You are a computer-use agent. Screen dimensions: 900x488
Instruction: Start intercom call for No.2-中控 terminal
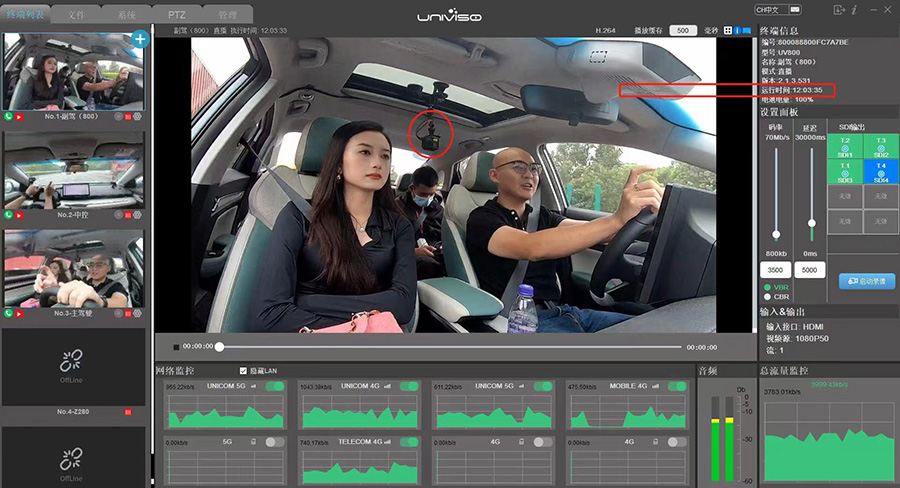(x=9, y=215)
